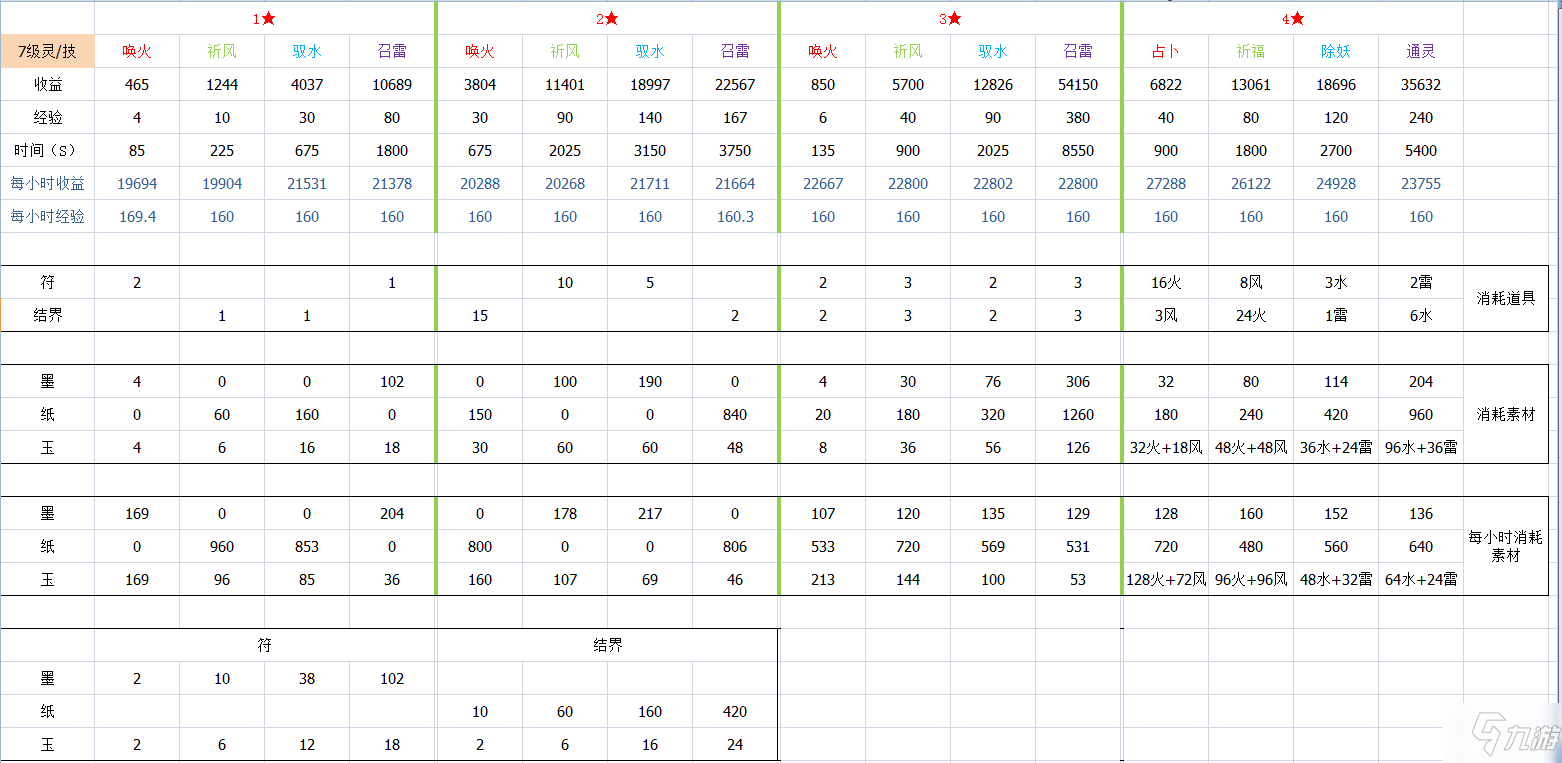Click the 经验 row label
Image resolution: width=1562 pixels, height=763 pixels.
48,118
